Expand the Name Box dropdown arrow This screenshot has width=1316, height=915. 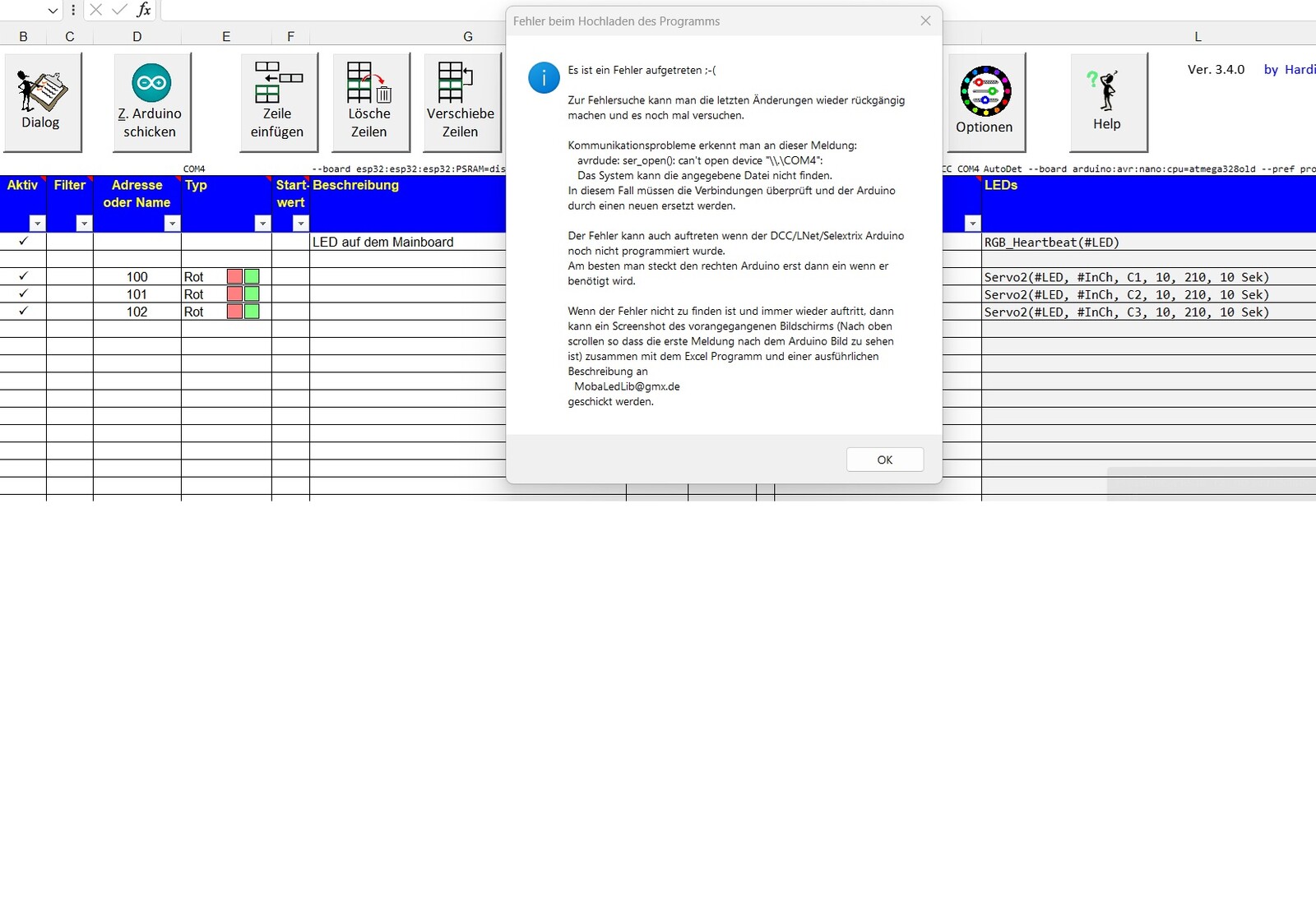(x=53, y=11)
